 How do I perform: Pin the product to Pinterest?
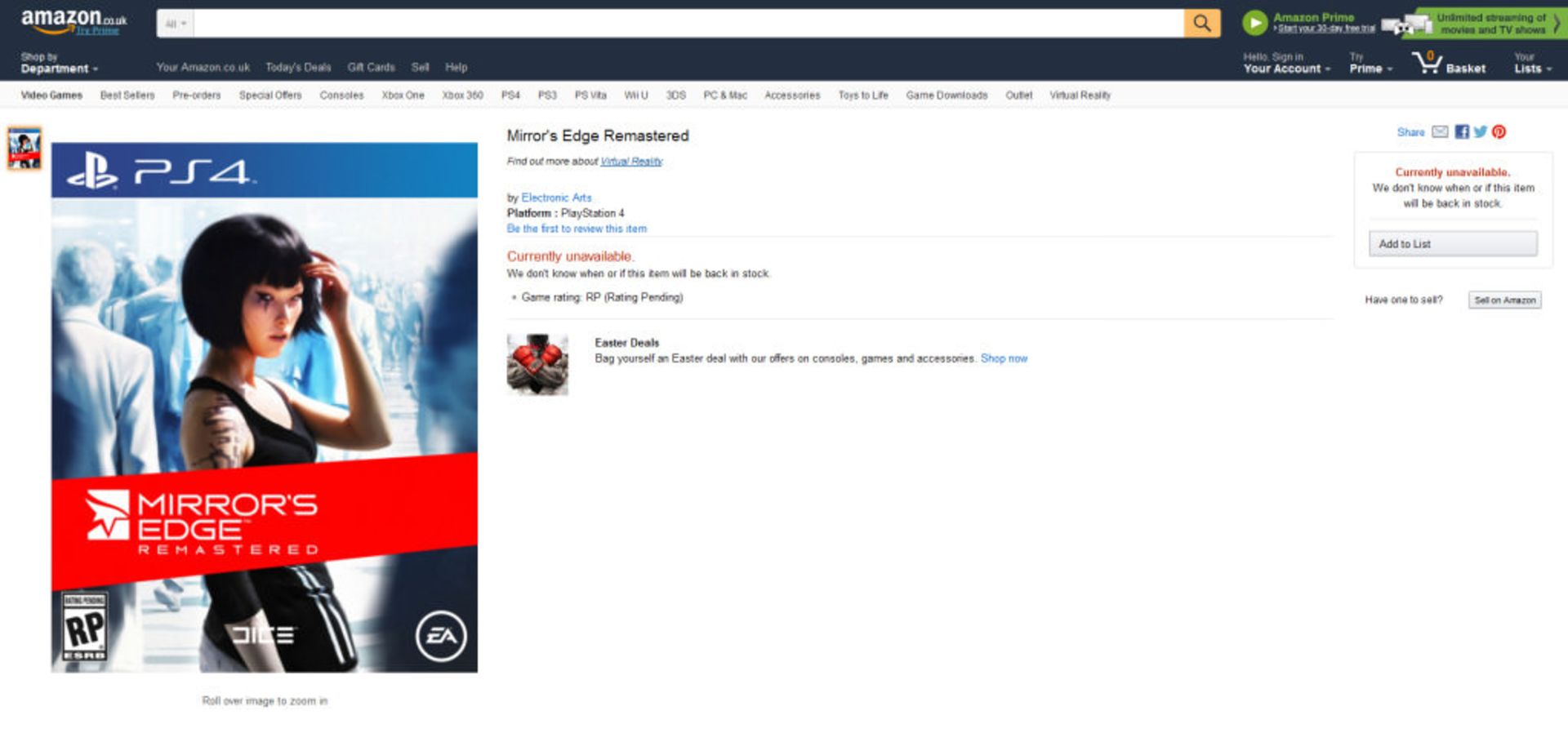[x=1499, y=131]
